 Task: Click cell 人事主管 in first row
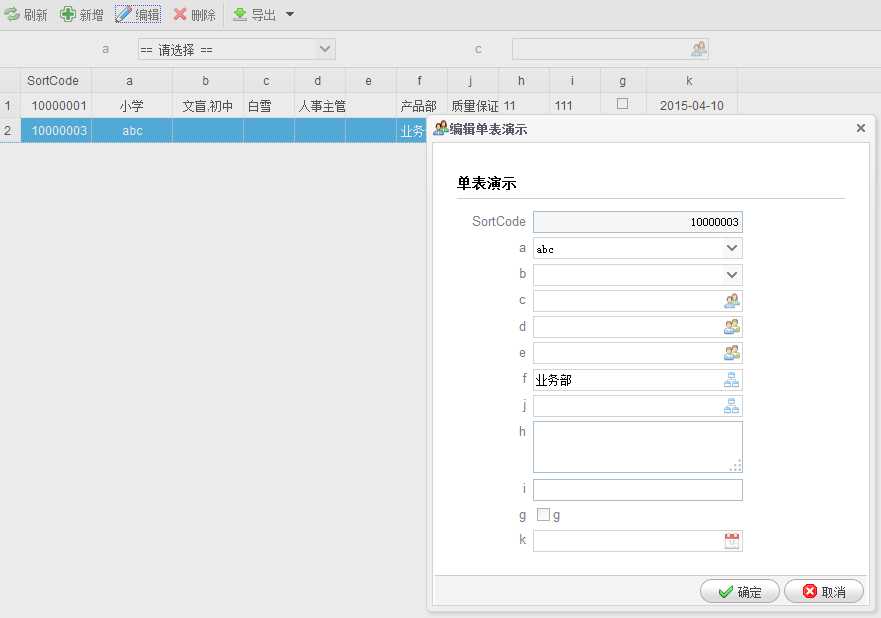[x=319, y=106]
